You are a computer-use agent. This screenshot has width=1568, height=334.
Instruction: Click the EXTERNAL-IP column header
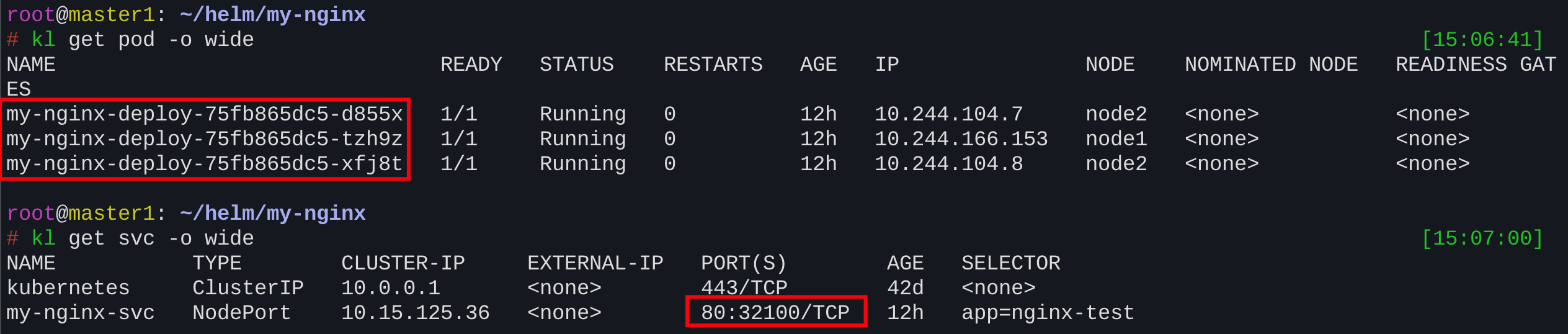tap(595, 263)
